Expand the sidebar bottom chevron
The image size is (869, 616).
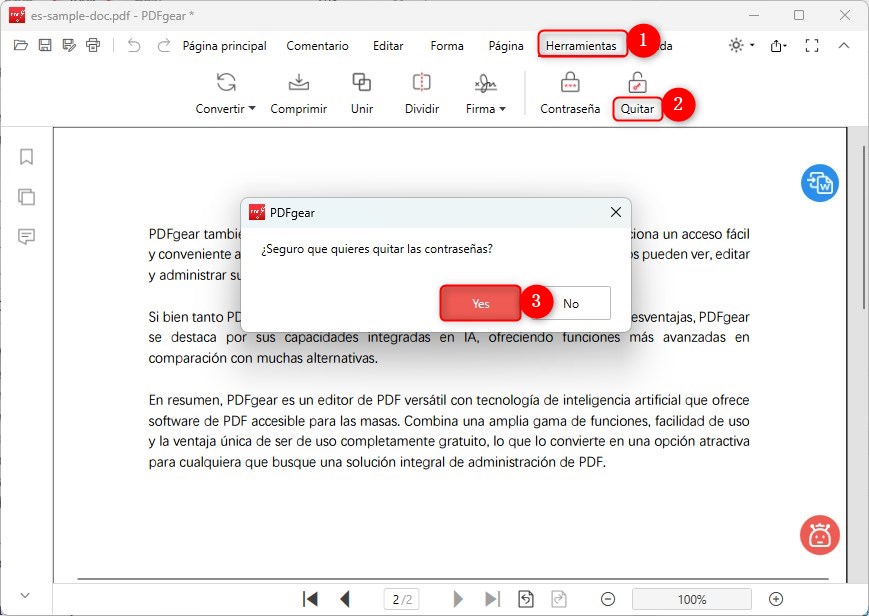(x=25, y=595)
